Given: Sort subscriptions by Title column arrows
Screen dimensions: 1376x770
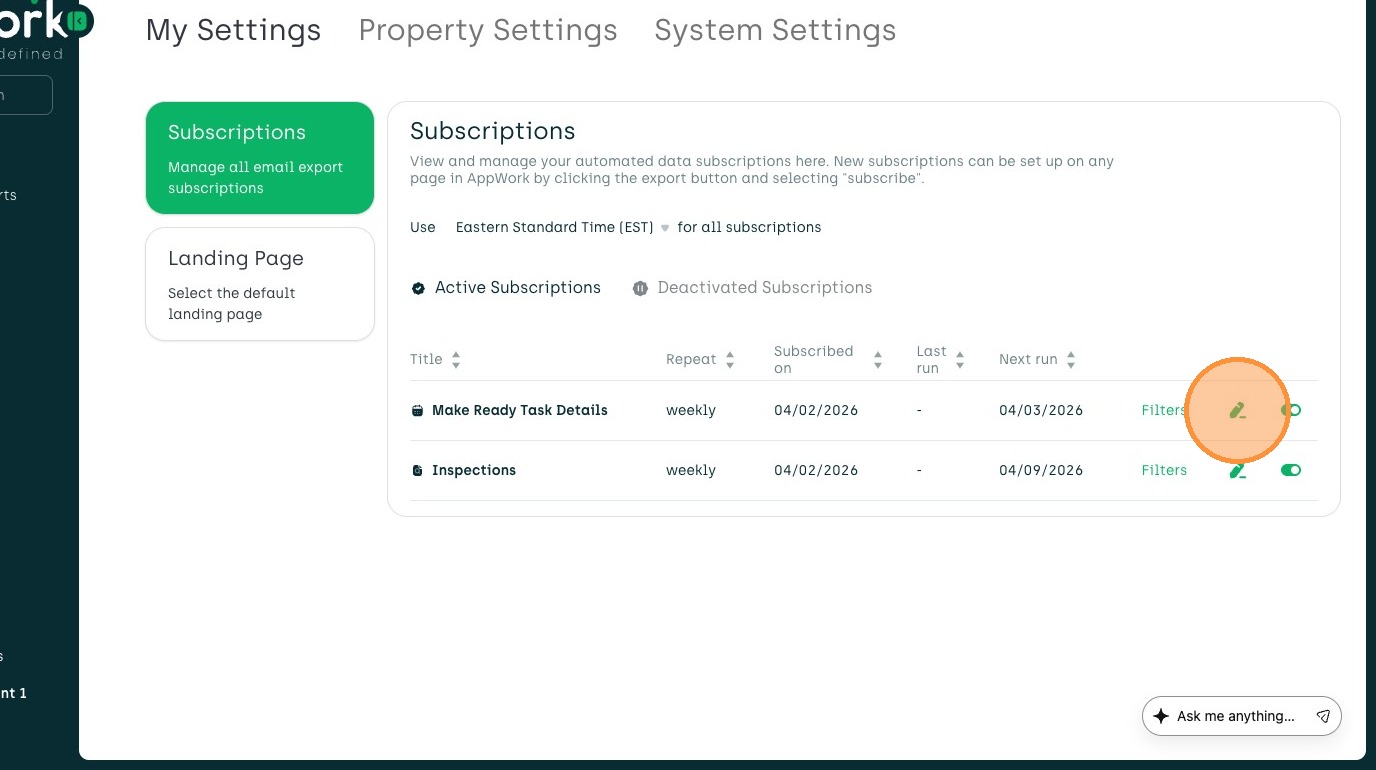Looking at the screenshot, I should click(x=456, y=360).
